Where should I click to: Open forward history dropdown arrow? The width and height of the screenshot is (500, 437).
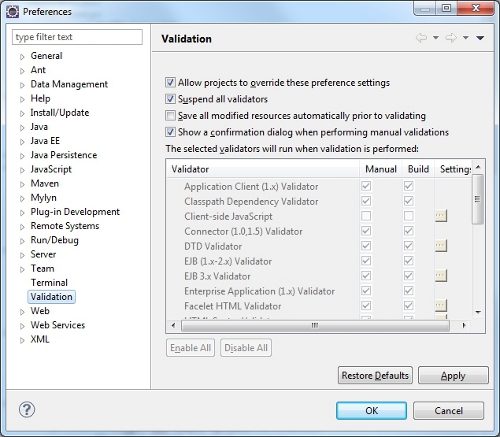pos(466,38)
